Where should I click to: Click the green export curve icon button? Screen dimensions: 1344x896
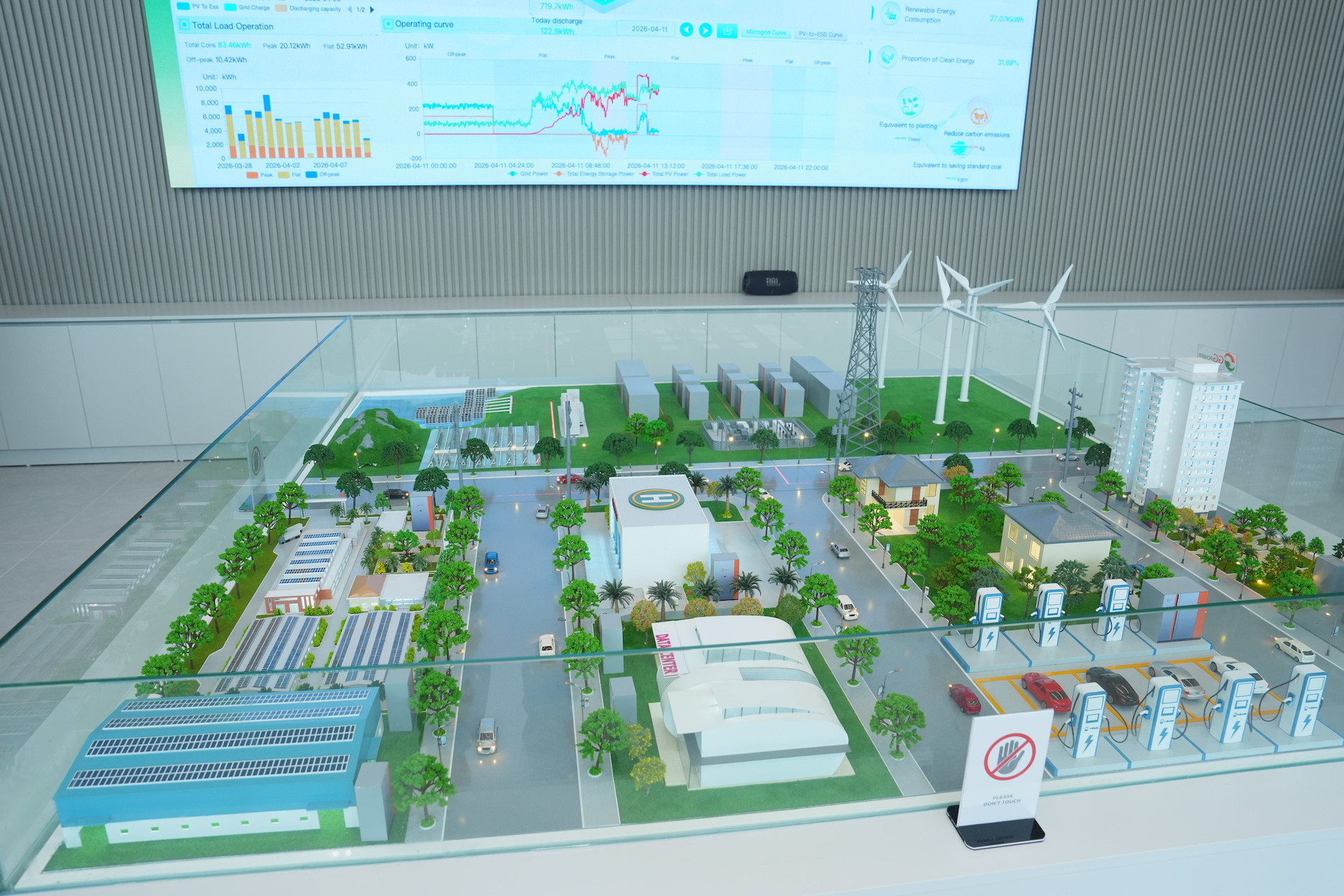point(727,31)
